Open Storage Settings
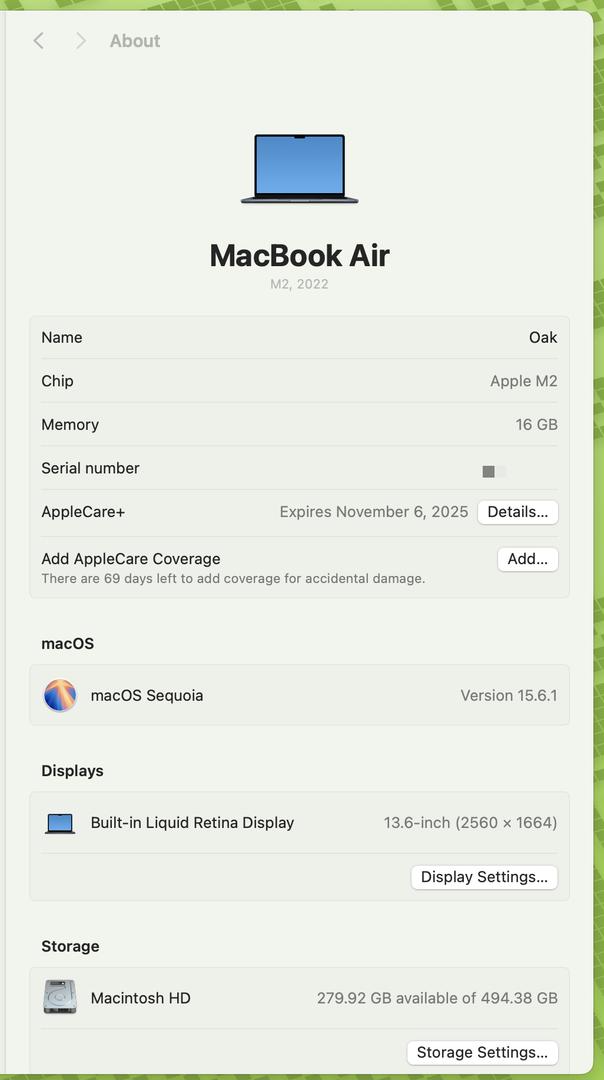The image size is (604, 1080). pyautogui.click(x=482, y=1052)
